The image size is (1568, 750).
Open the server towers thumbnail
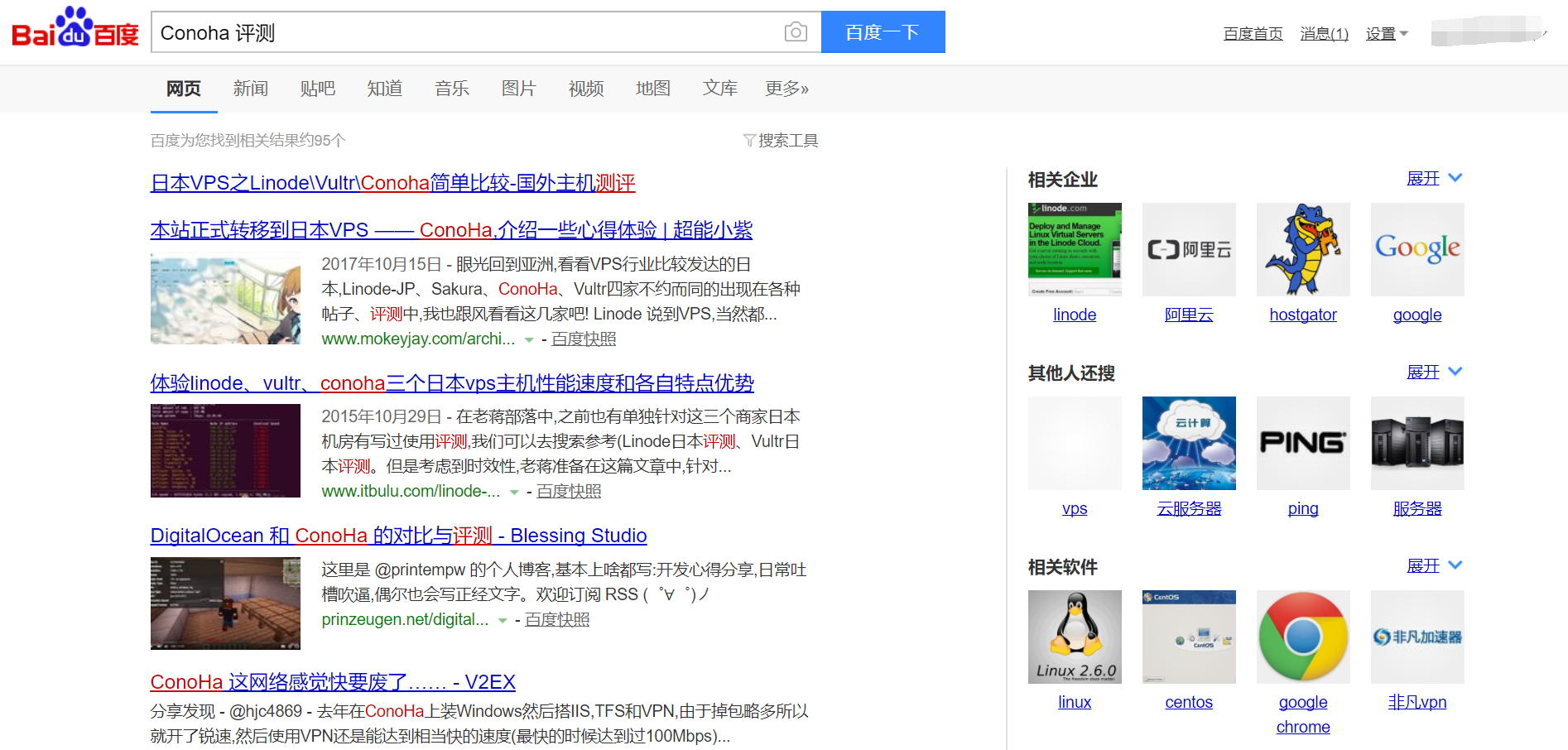(1417, 443)
